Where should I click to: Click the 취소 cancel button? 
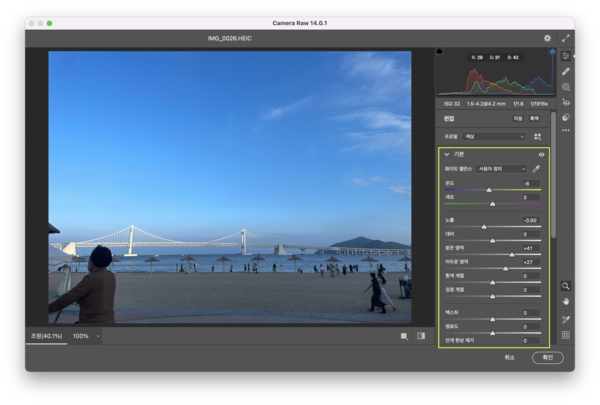tap(509, 358)
